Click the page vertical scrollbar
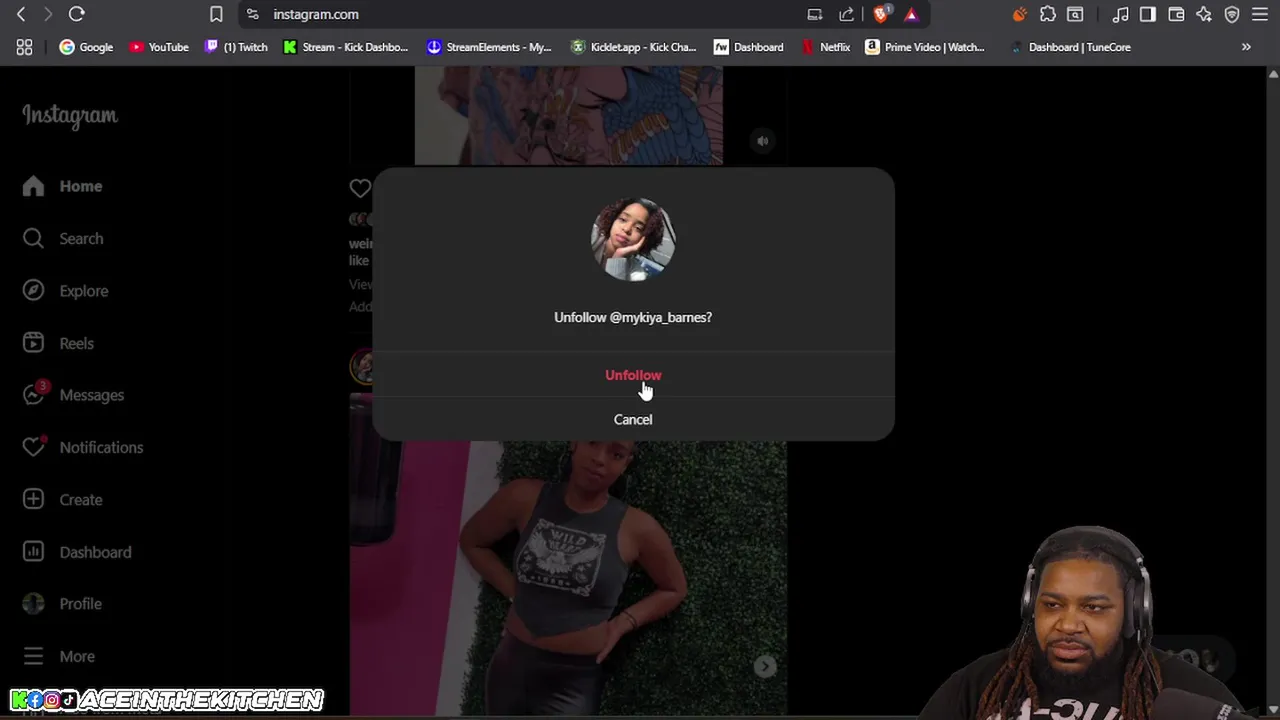The width and height of the screenshot is (1280, 720). click(1273, 390)
